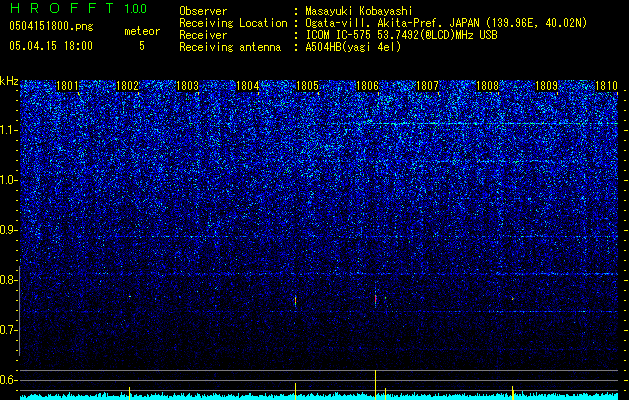Viewport: 629px width, 400px height.
Task: Click the red meteor echo near 1806
Action: tap(376, 299)
